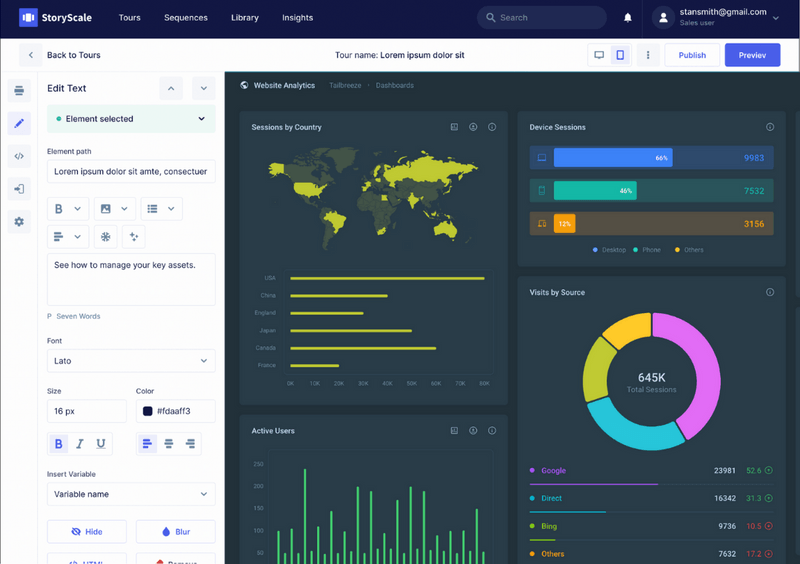The image size is (800, 564).
Task: Click the StoryScale logo icon
Action: tap(28, 17)
